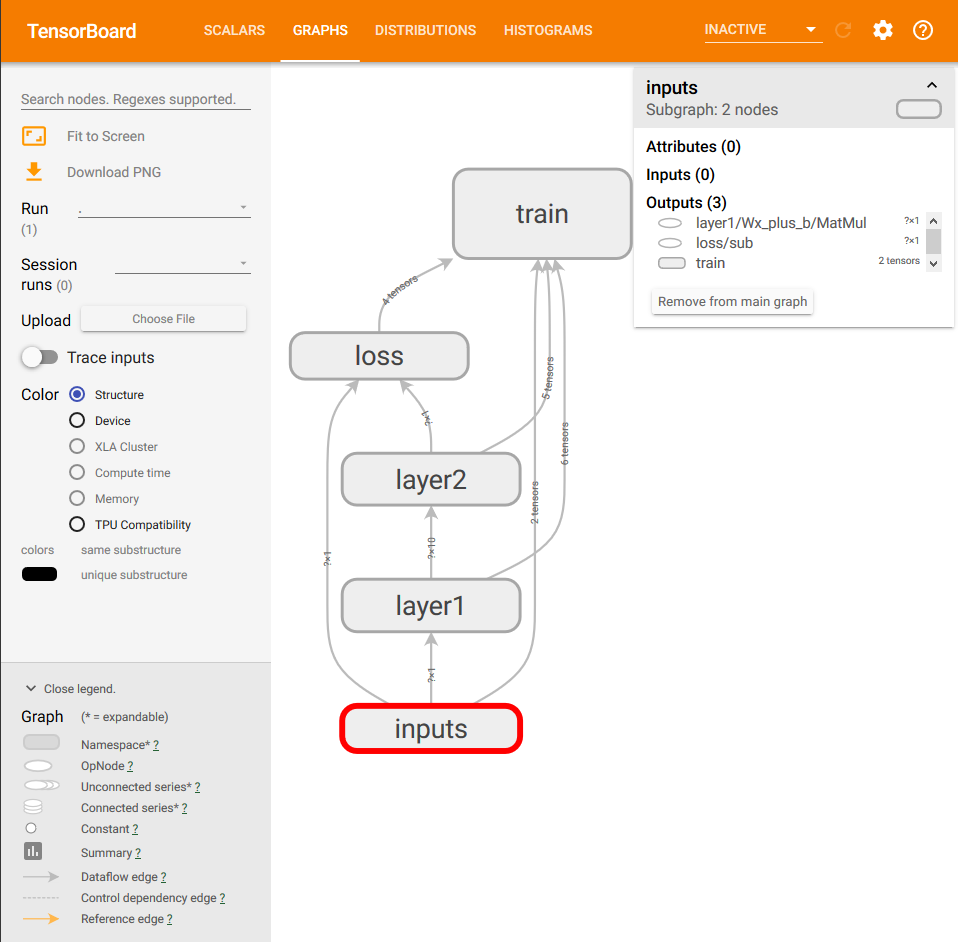Click the Fit to Screen icon
The width and height of the screenshot is (958, 942).
tap(34, 136)
